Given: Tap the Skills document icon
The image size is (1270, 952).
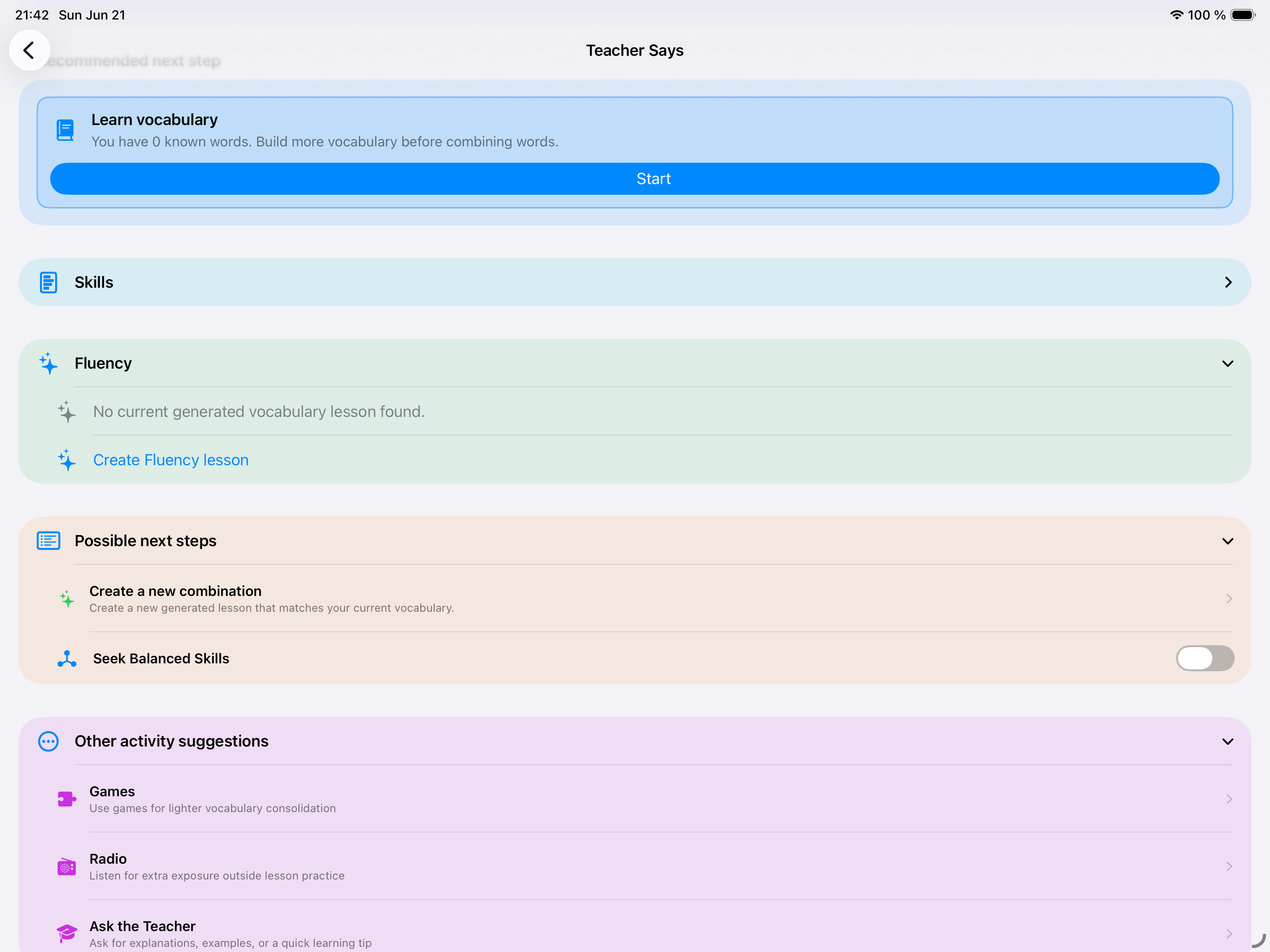Looking at the screenshot, I should [48, 283].
